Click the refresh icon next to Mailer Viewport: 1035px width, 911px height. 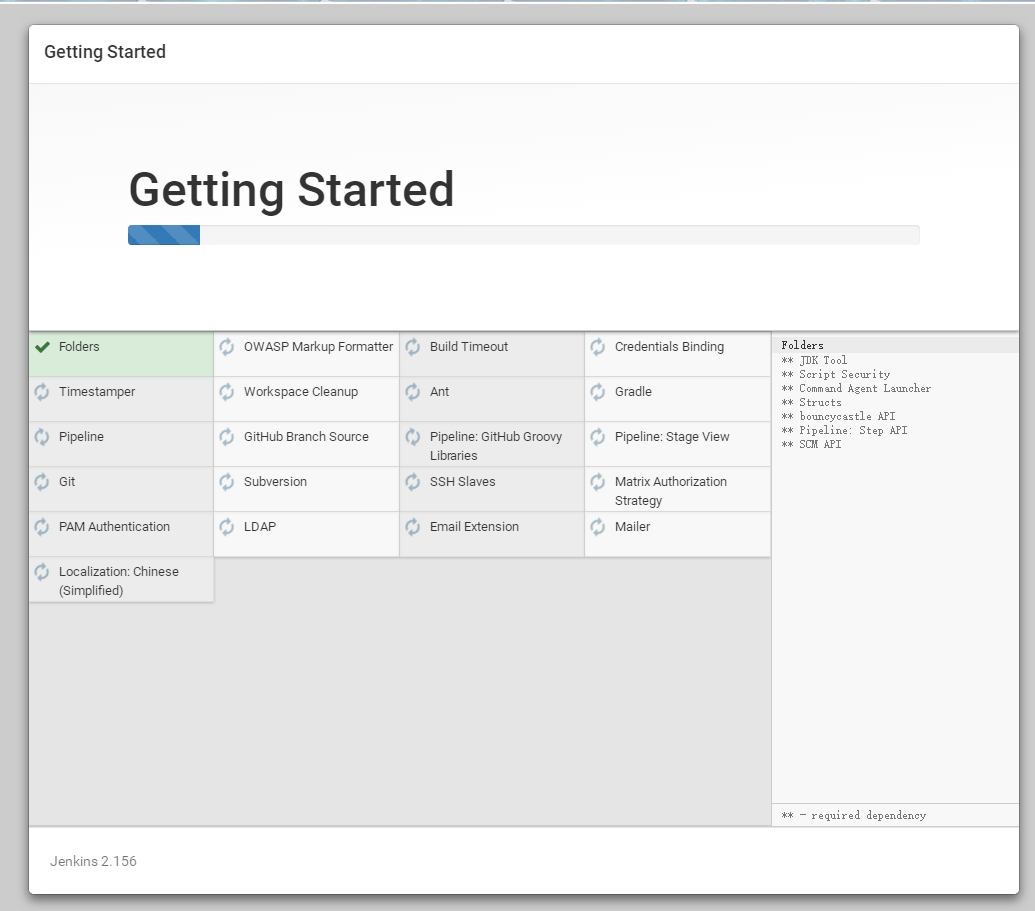point(598,527)
